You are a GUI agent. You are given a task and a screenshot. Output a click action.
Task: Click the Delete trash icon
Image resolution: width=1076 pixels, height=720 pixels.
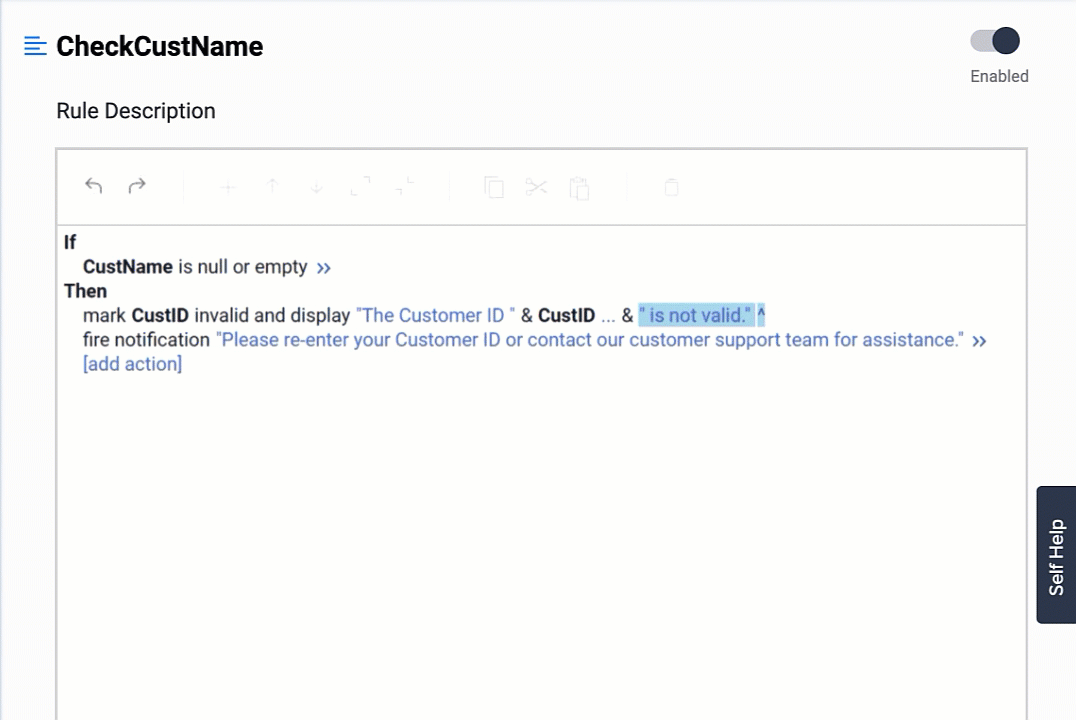pos(671,187)
